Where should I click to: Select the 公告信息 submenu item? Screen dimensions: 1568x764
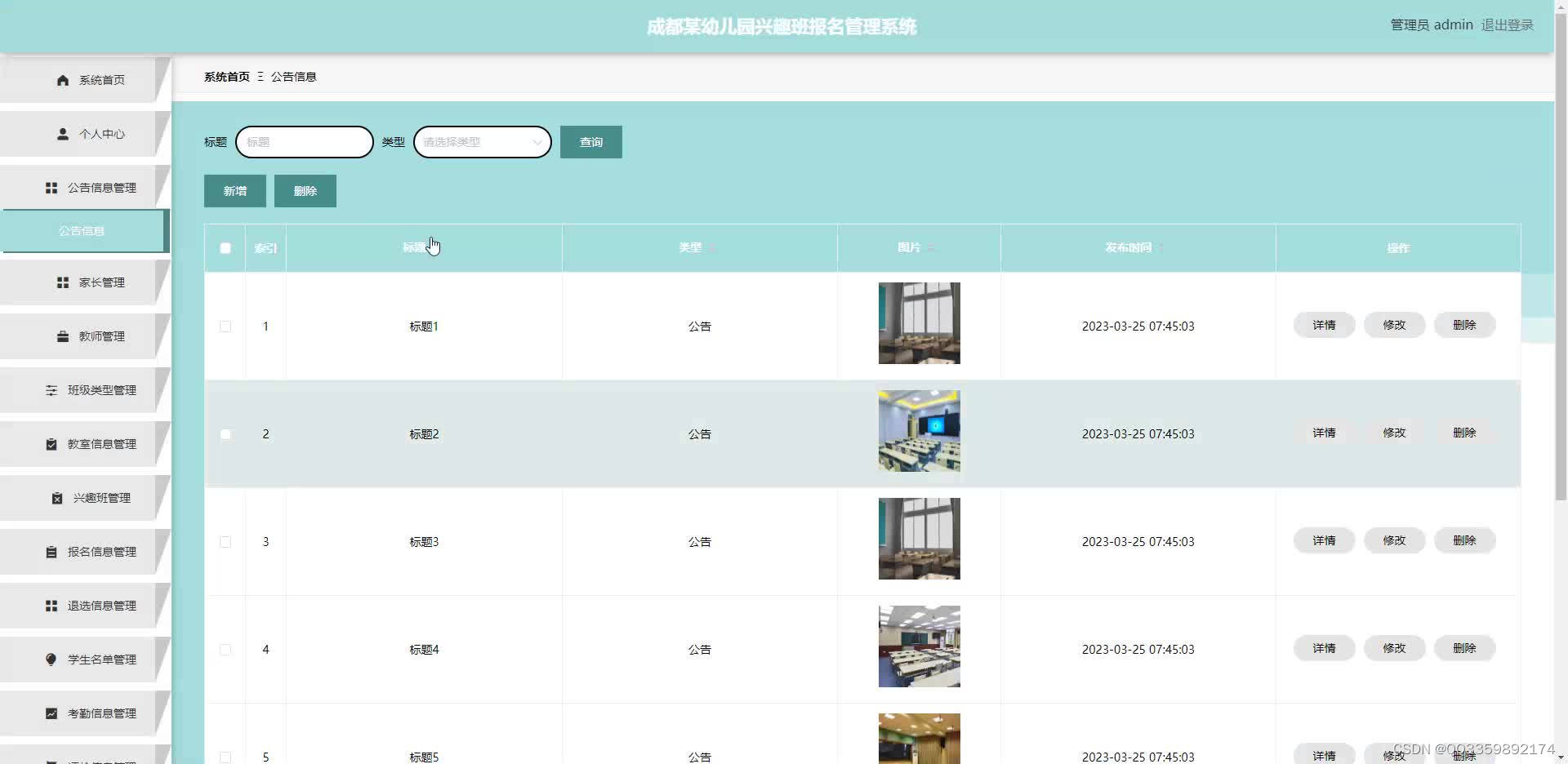(83, 231)
